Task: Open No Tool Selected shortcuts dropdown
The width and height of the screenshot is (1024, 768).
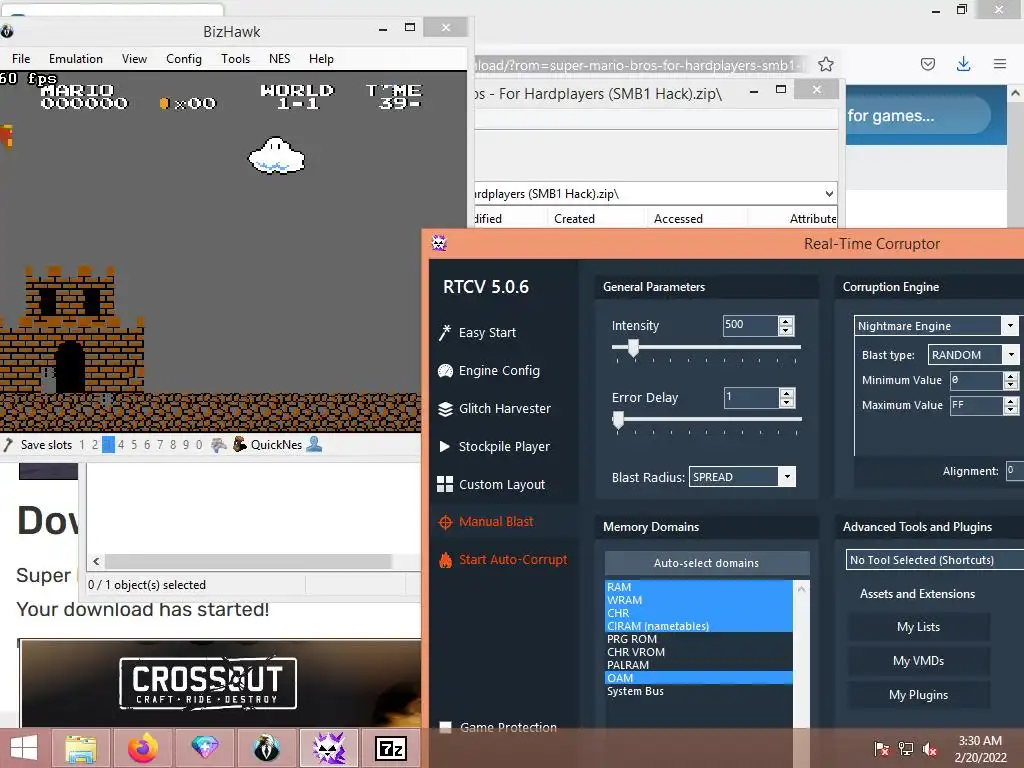Action: tap(935, 560)
